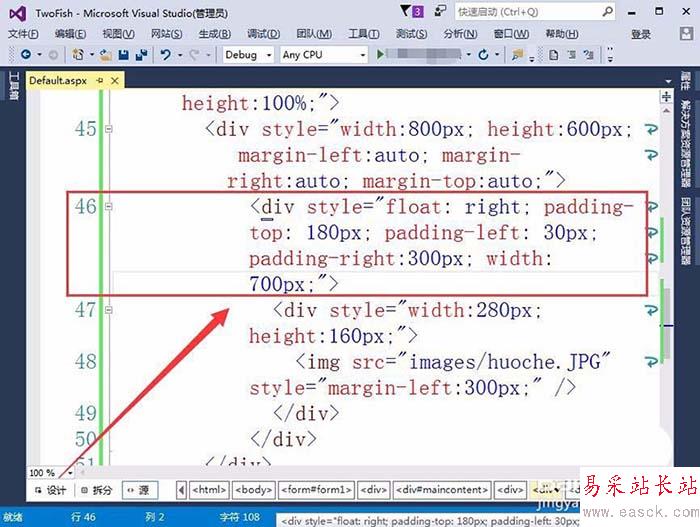Open the 文件(F) menu
Viewport: 700px width, 527px height.
coord(23,34)
